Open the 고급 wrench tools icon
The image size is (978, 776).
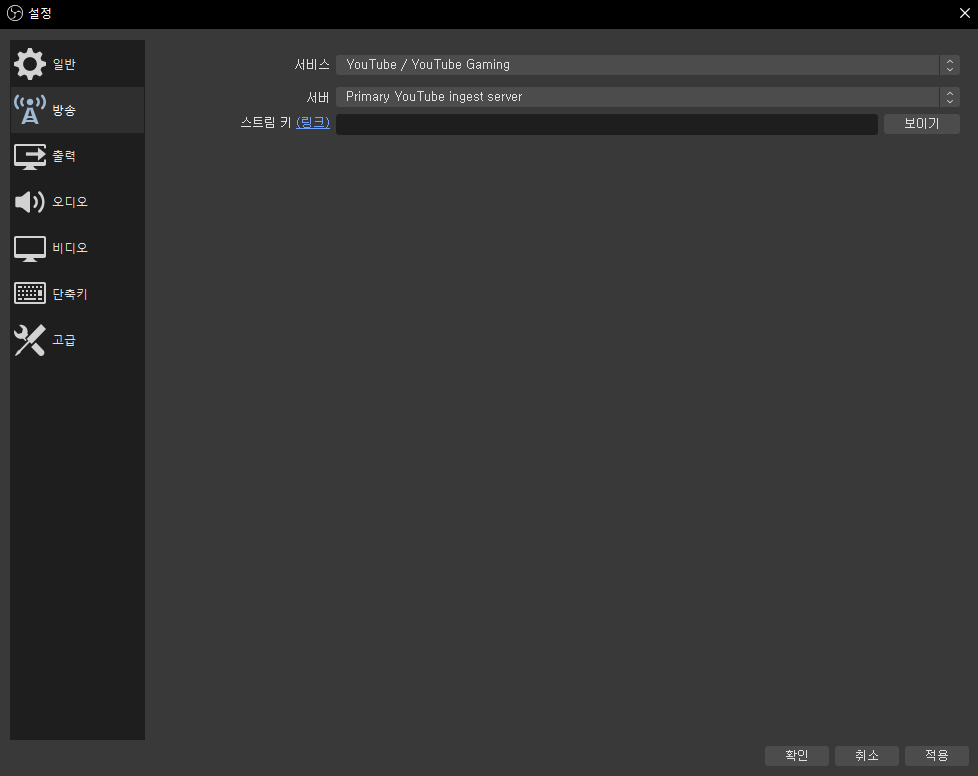[30, 340]
